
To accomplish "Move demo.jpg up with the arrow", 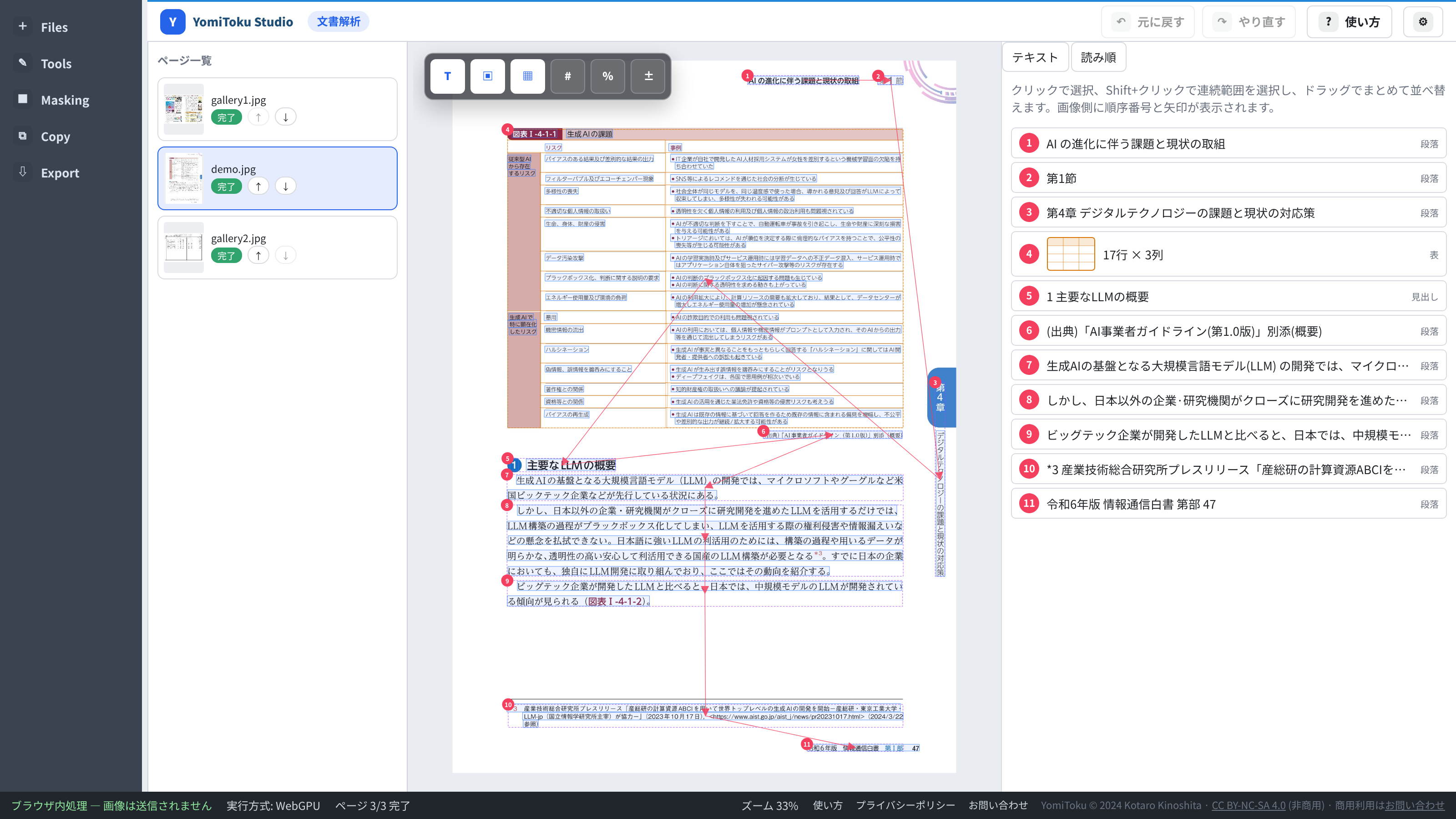I will tap(258, 186).
